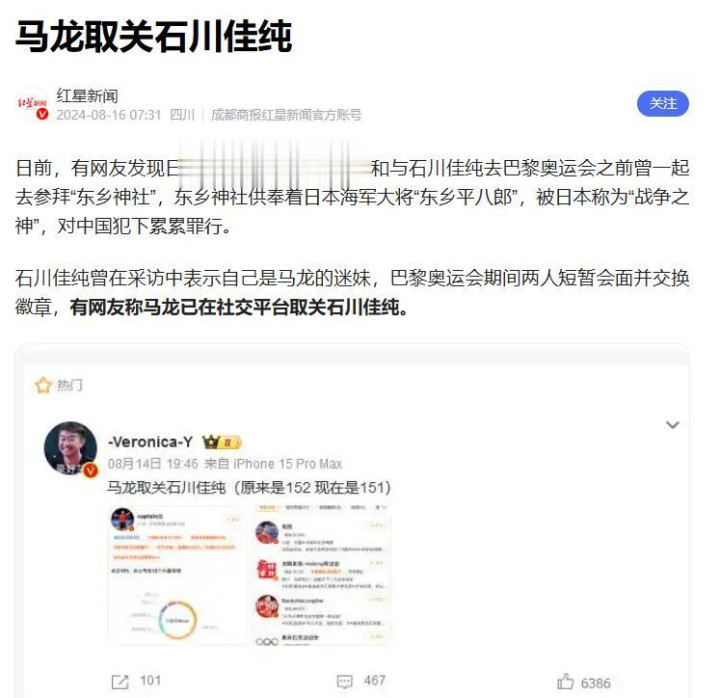
Task: Click the 101 repost count
Action: 150,680
